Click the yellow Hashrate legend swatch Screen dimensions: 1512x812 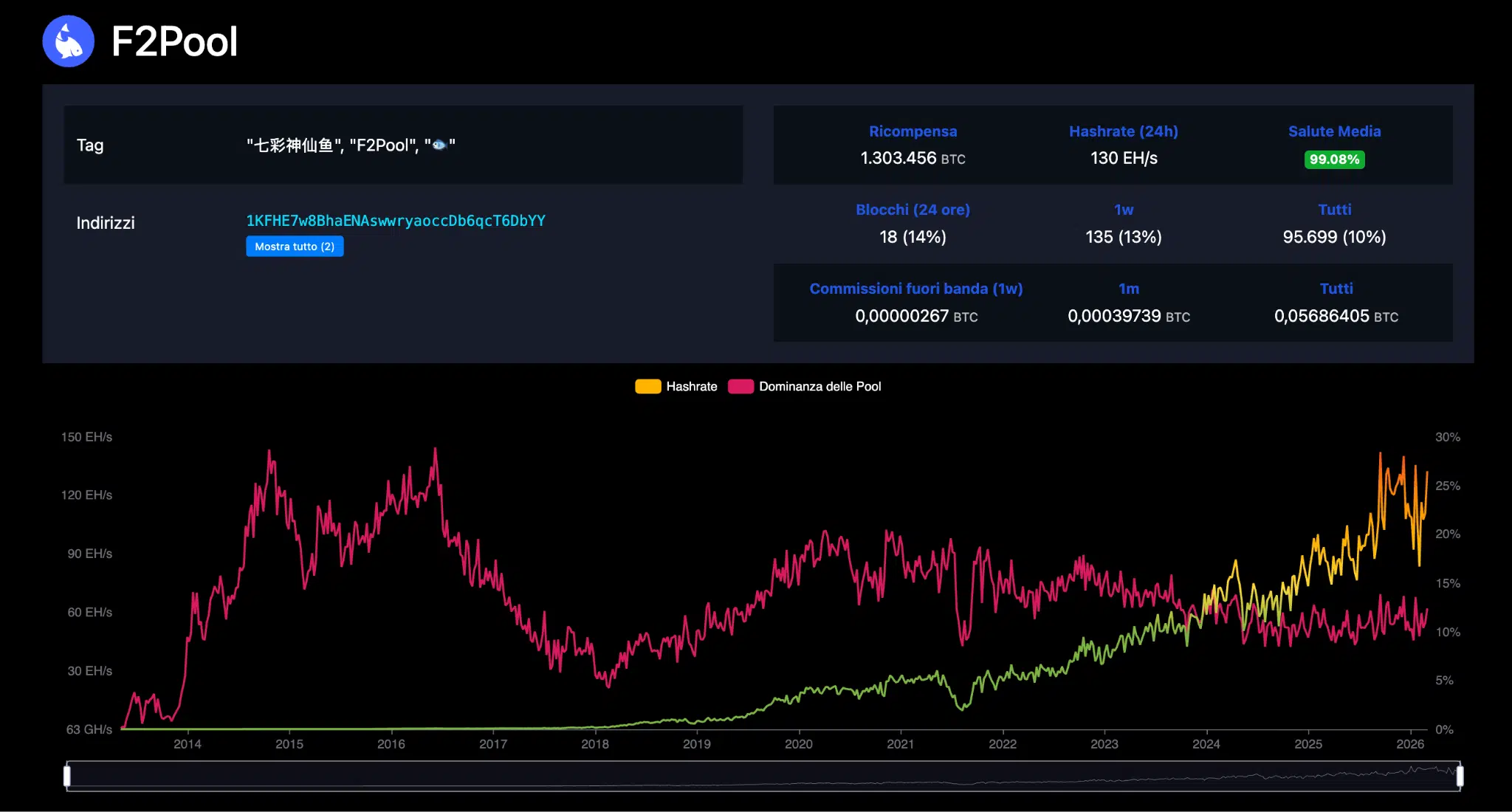click(647, 386)
